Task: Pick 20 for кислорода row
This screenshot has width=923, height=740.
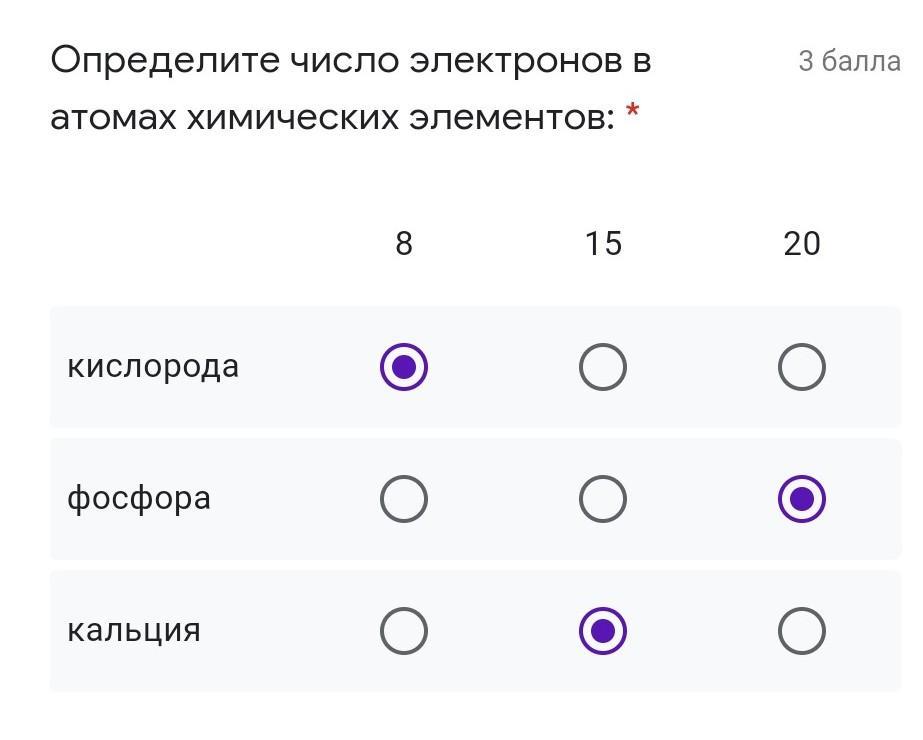Action: point(801,367)
